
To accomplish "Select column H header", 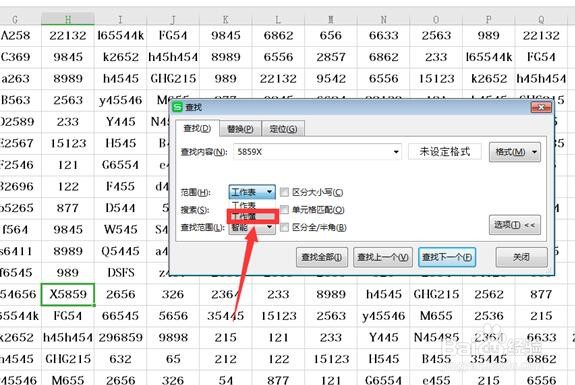I will [x=68, y=19].
